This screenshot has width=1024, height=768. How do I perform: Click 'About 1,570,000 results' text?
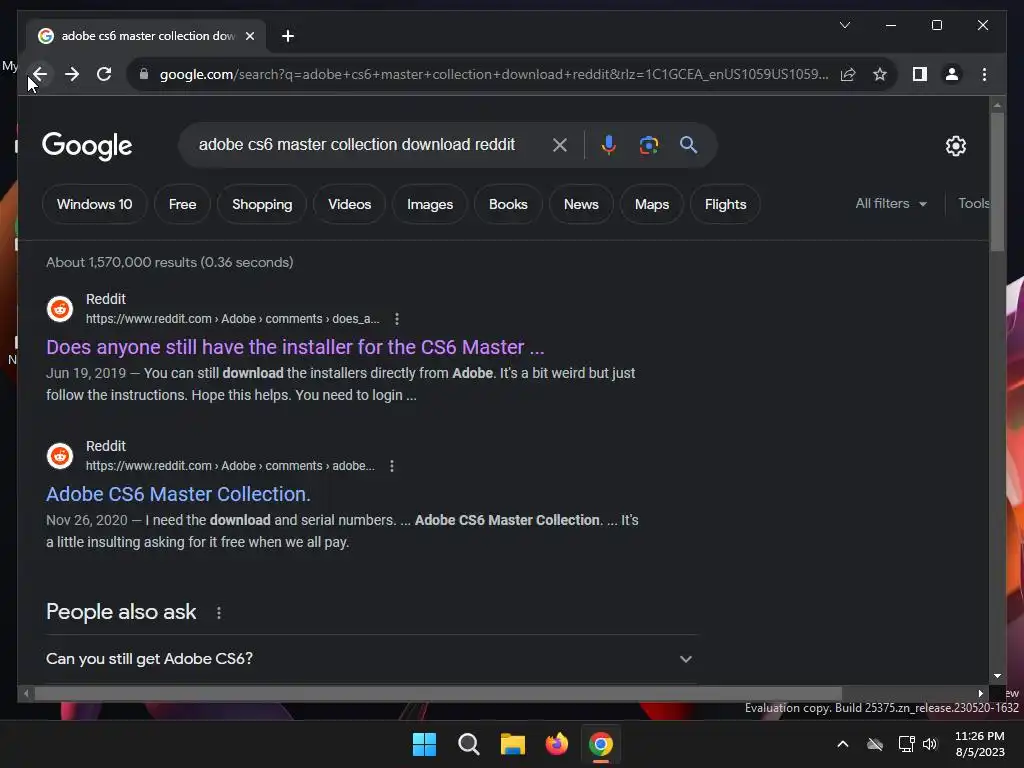coord(169,262)
